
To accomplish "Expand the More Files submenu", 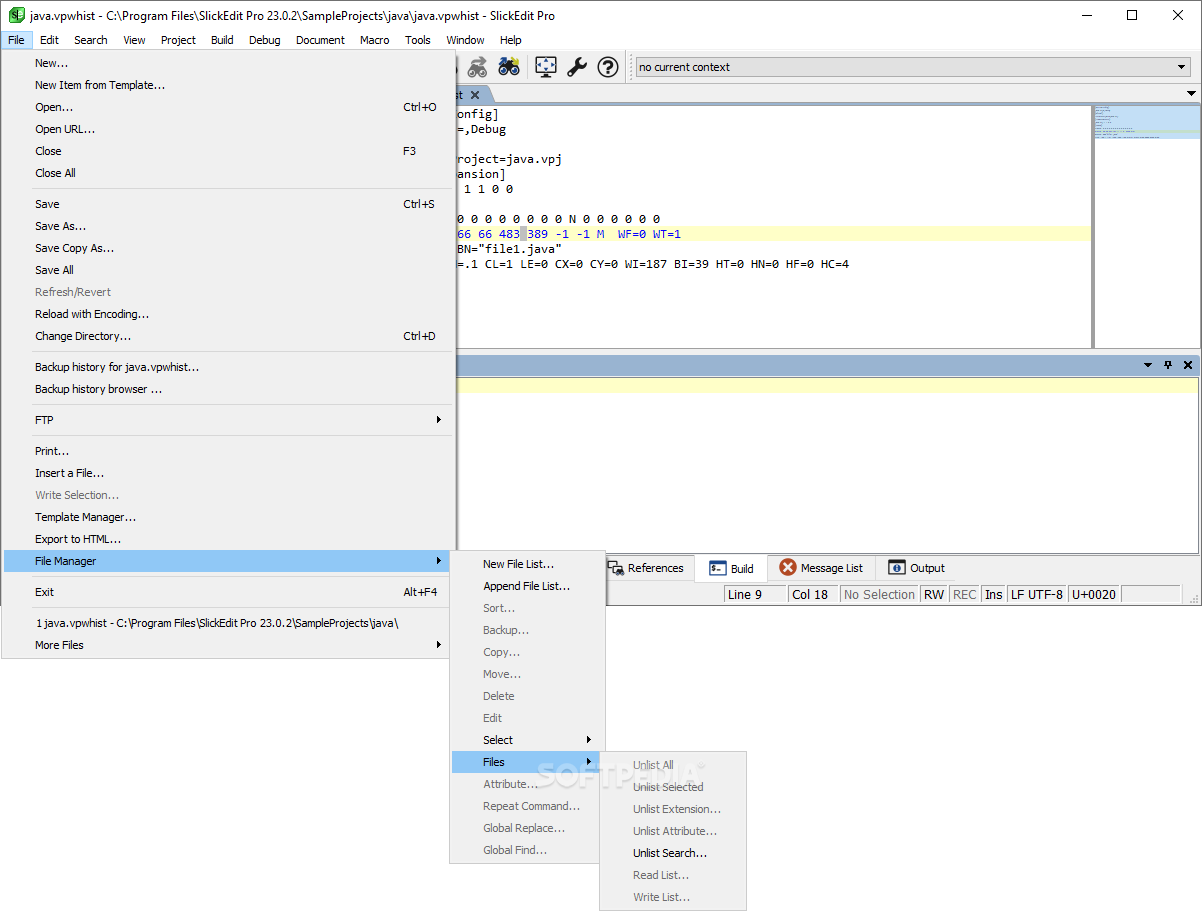I will click(x=229, y=645).
